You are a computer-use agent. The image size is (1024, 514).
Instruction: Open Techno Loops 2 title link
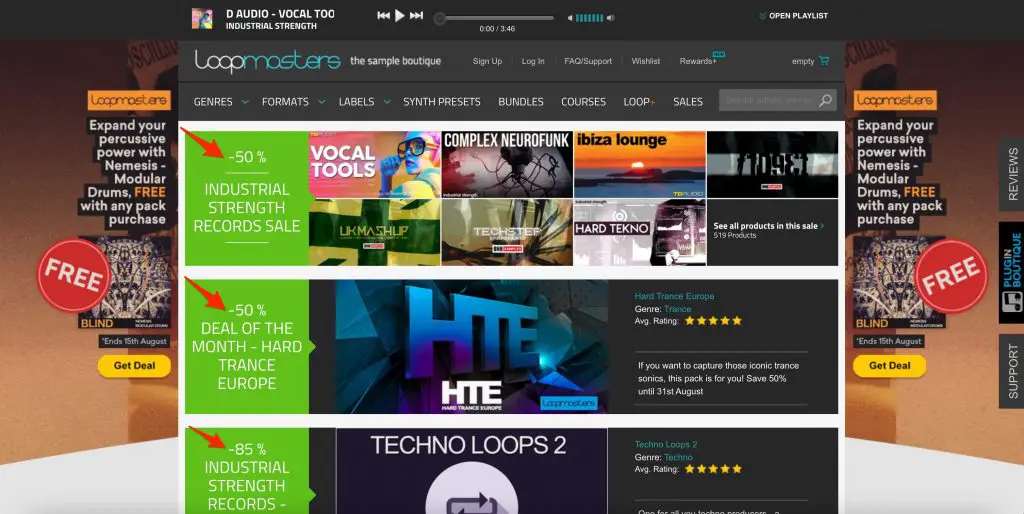(x=666, y=444)
